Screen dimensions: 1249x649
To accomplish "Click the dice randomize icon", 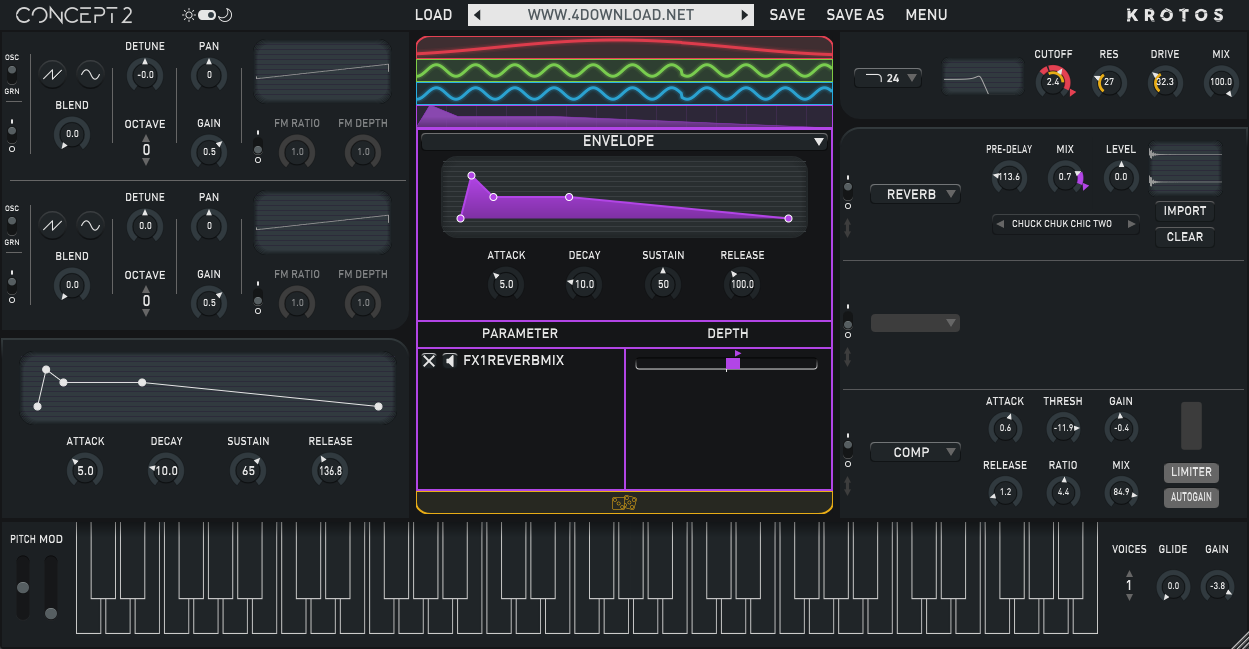I will (x=624, y=503).
